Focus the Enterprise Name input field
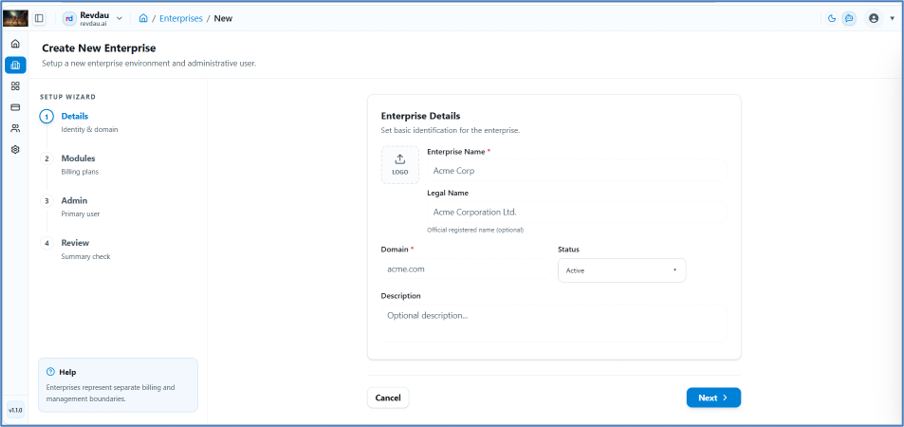This screenshot has width=904, height=427. click(577, 171)
